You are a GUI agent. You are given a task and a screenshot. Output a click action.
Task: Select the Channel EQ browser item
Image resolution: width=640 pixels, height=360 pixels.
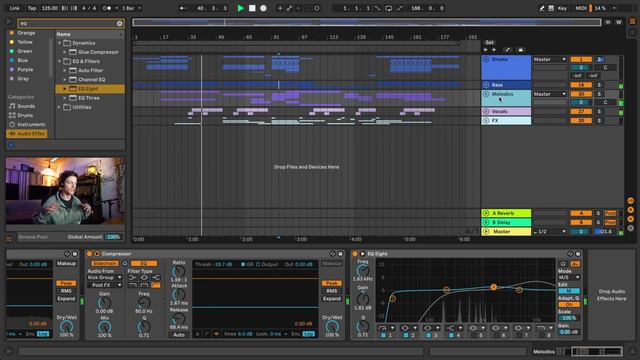(x=91, y=80)
